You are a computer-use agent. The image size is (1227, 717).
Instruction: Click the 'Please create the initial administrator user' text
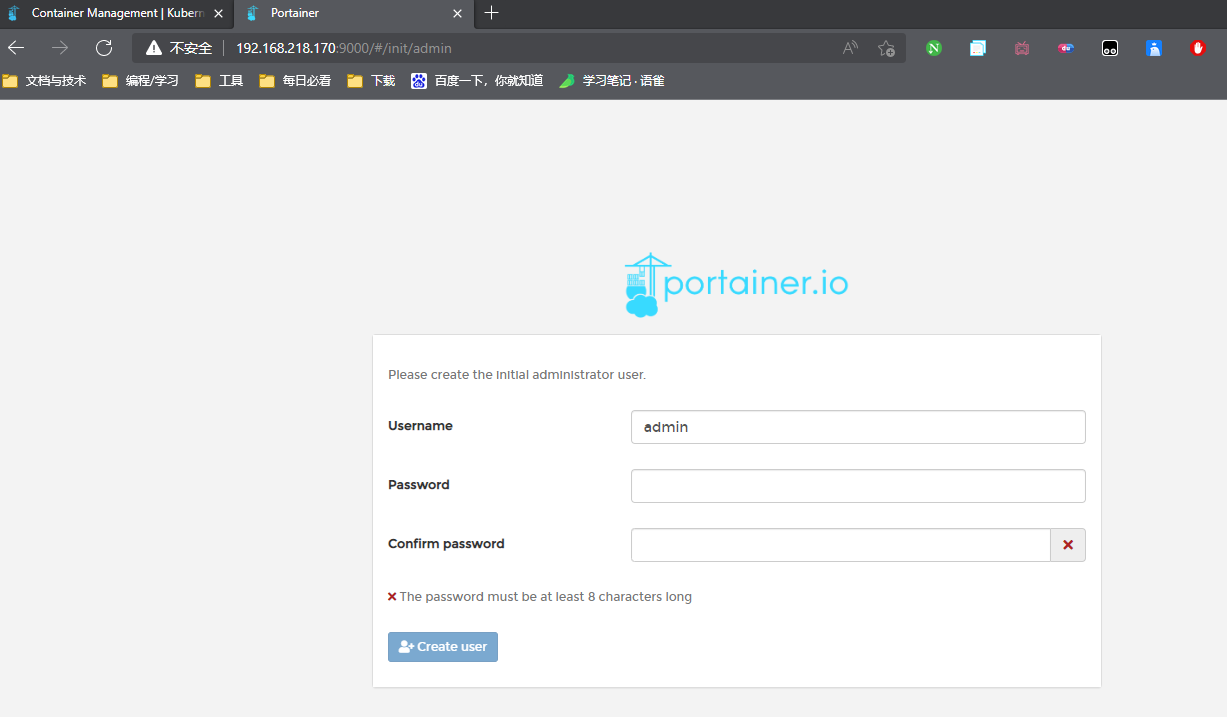click(x=517, y=375)
